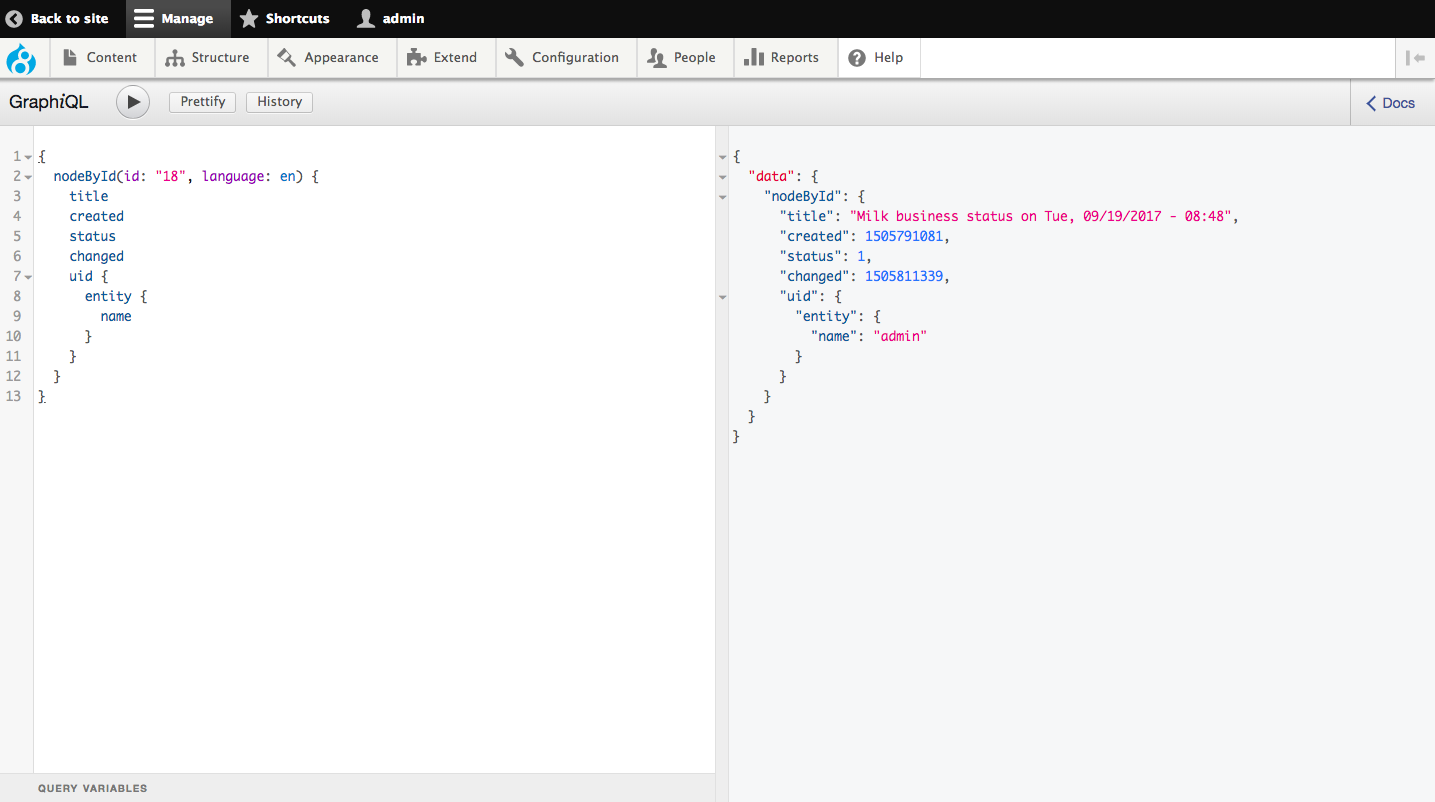This screenshot has height=802, width=1435.
Task: Collapse the nodeById query block
Action: pos(26,176)
